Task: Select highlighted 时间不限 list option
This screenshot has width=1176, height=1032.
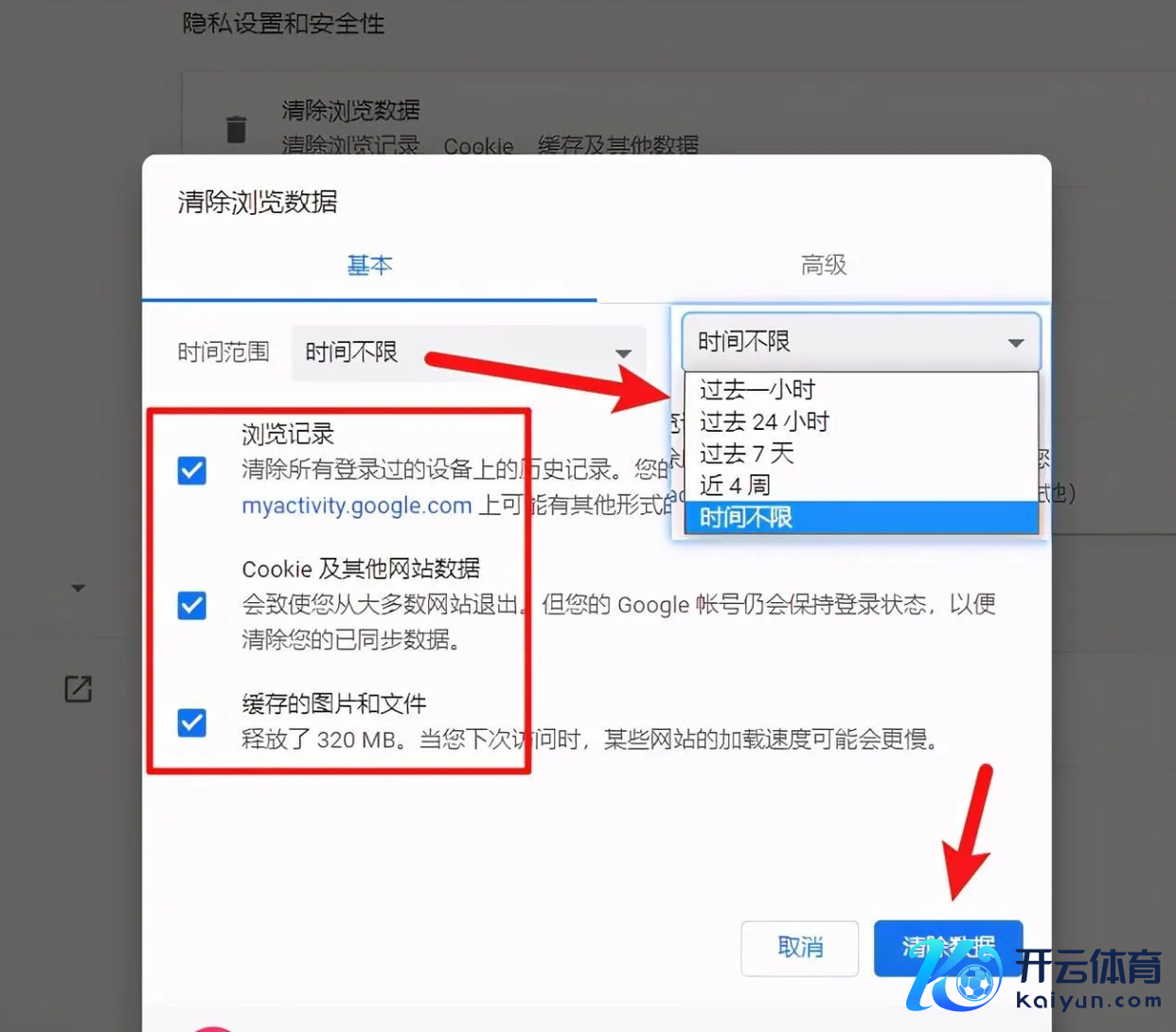Action: point(861,518)
